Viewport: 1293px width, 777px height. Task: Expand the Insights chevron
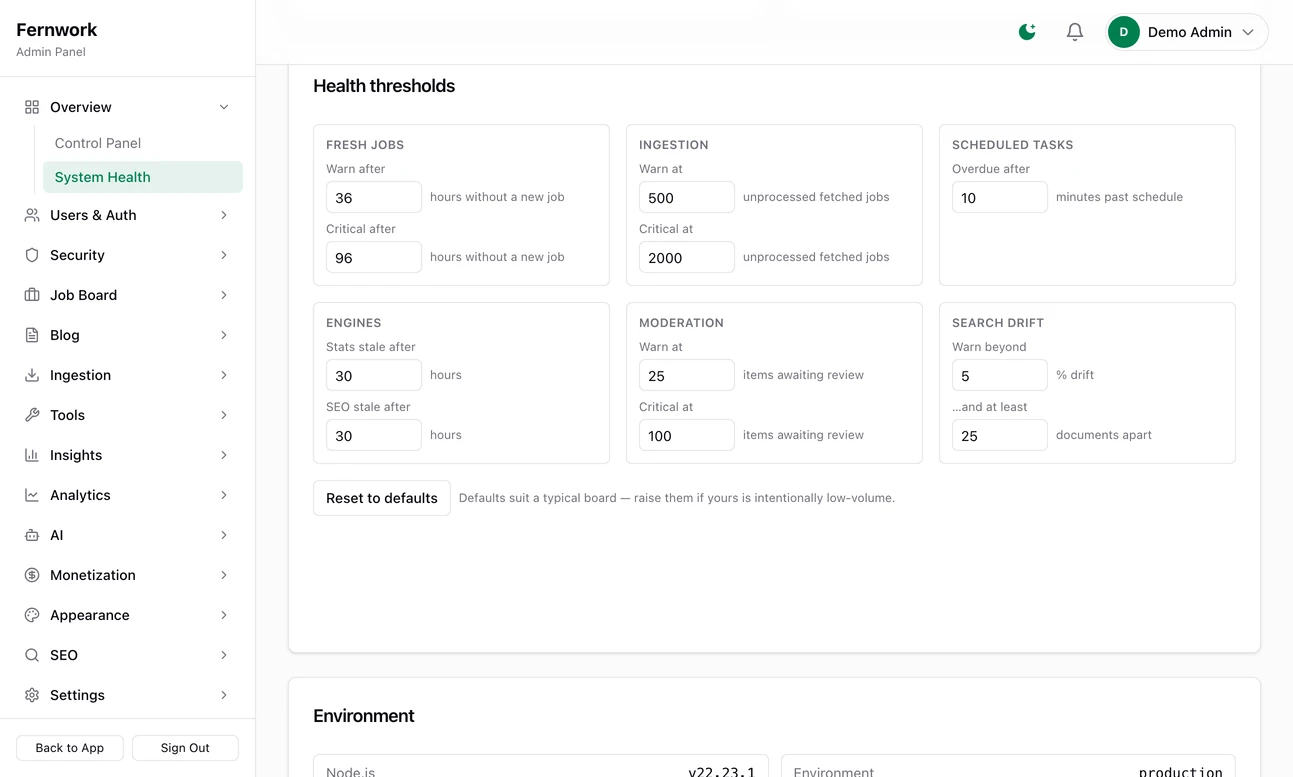tap(224, 455)
